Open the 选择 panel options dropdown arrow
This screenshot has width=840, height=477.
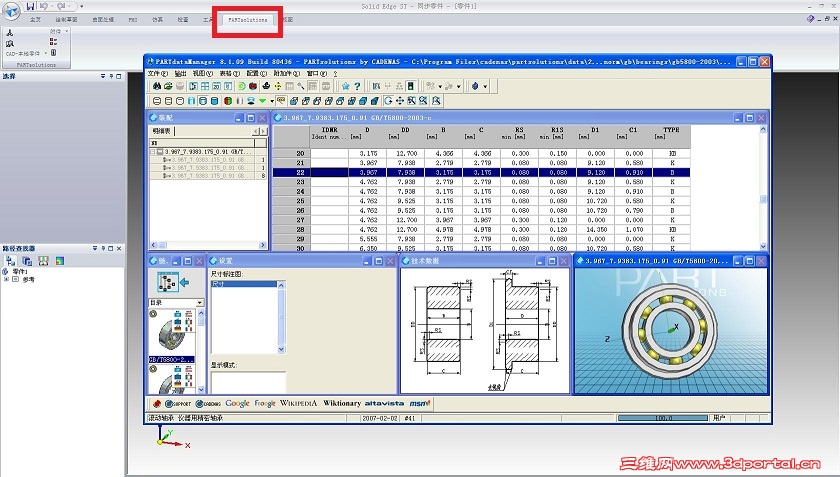tap(103, 77)
